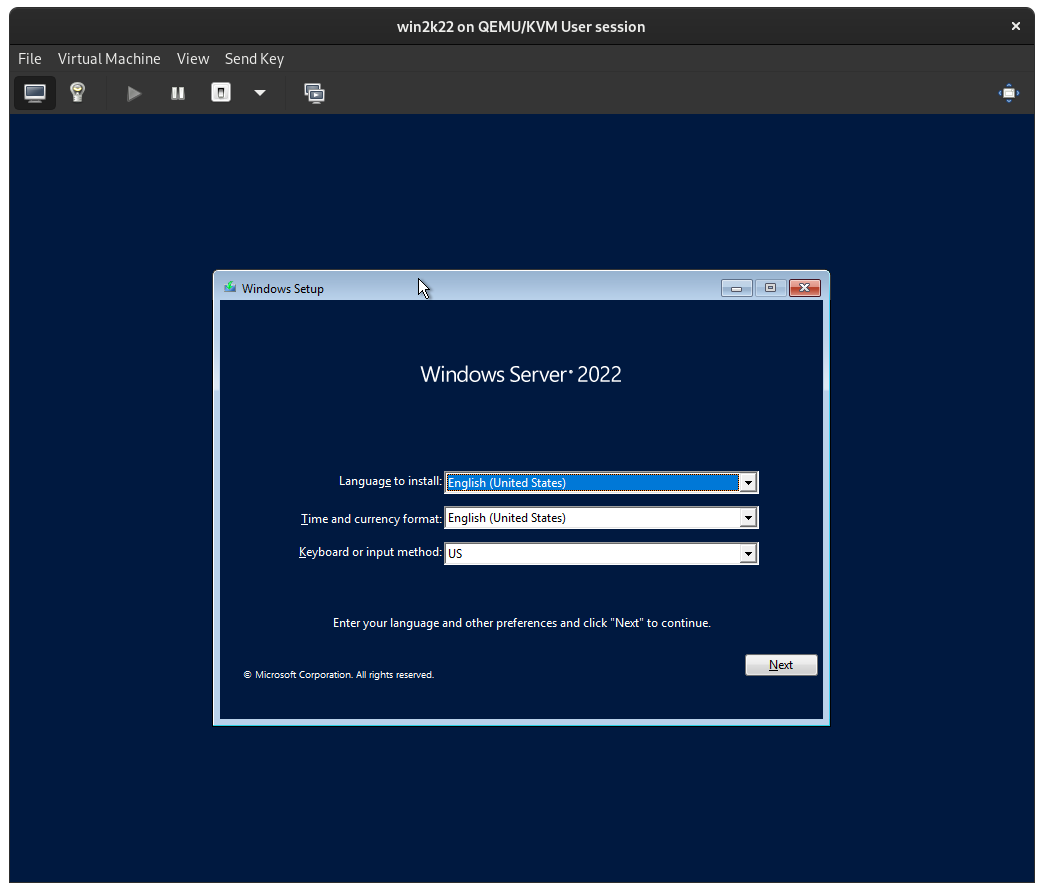Click the Next button to continue setup
Image resolution: width=1044 pixels, height=892 pixels.
point(781,664)
